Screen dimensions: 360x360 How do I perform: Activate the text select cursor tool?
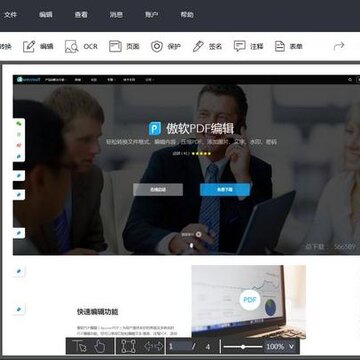(79, 347)
